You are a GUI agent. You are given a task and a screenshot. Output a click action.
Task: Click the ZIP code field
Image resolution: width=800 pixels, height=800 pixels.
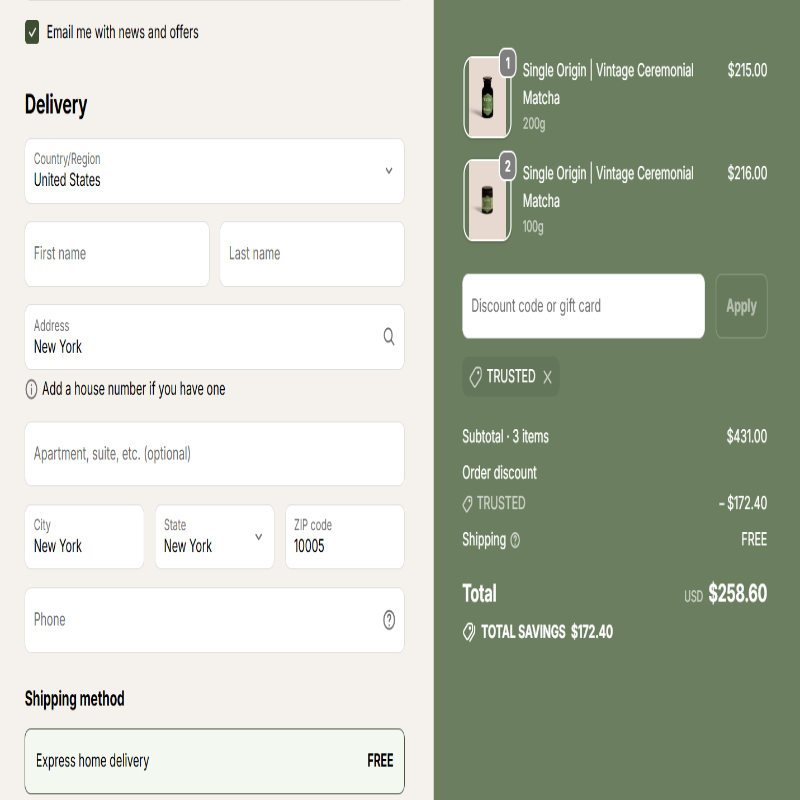point(344,537)
